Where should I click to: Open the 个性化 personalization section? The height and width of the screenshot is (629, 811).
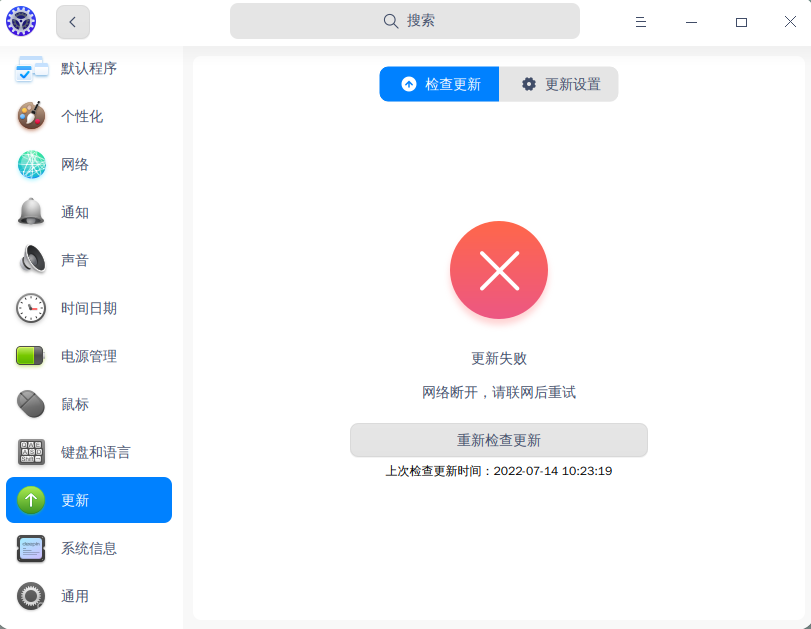pos(89,115)
